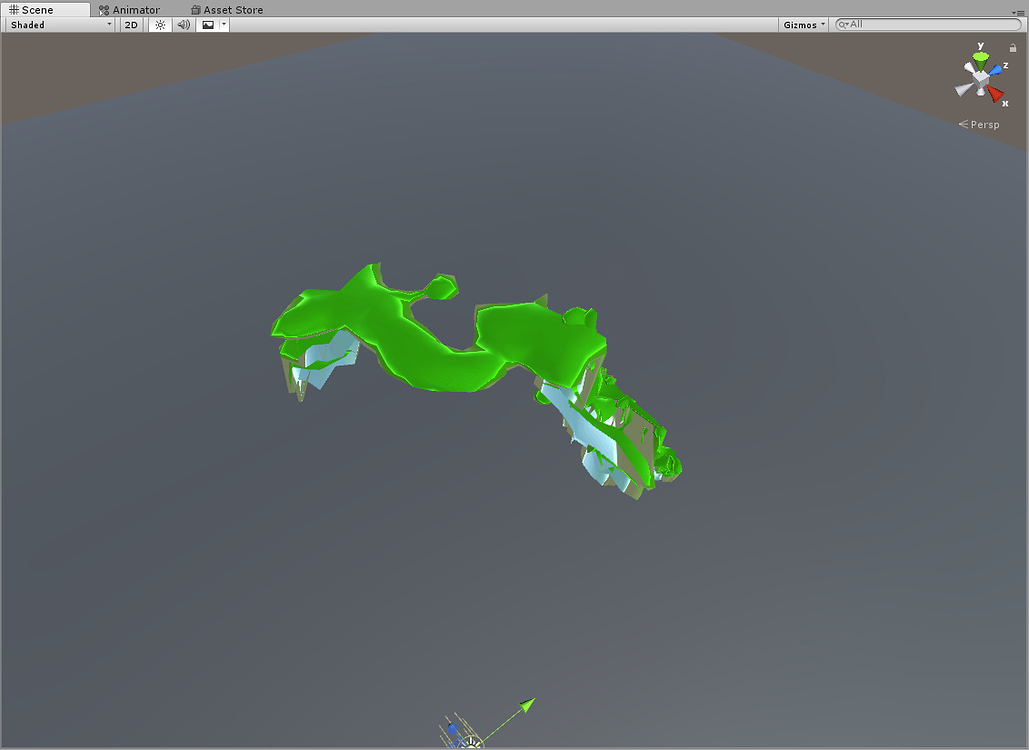
Task: Toggle scene audio with the speaker icon
Action: (183, 24)
